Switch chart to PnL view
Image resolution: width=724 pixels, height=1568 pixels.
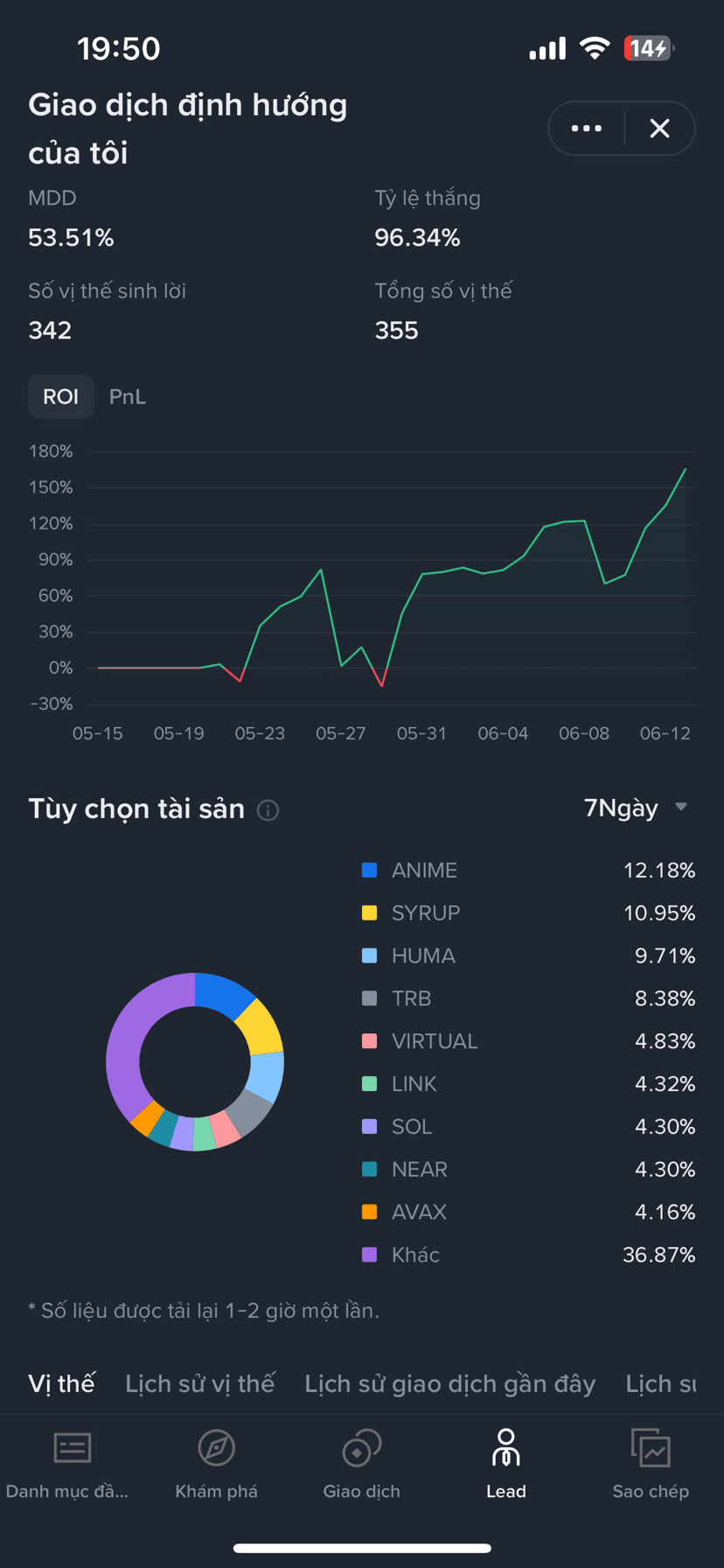coord(128,396)
